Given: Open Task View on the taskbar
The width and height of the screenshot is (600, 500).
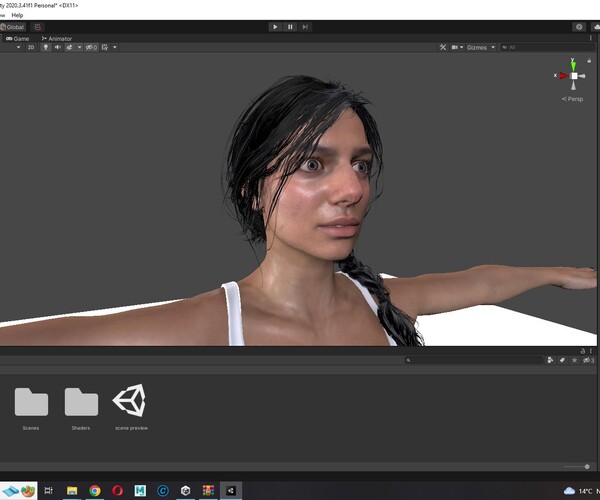Looking at the screenshot, I should (49, 490).
